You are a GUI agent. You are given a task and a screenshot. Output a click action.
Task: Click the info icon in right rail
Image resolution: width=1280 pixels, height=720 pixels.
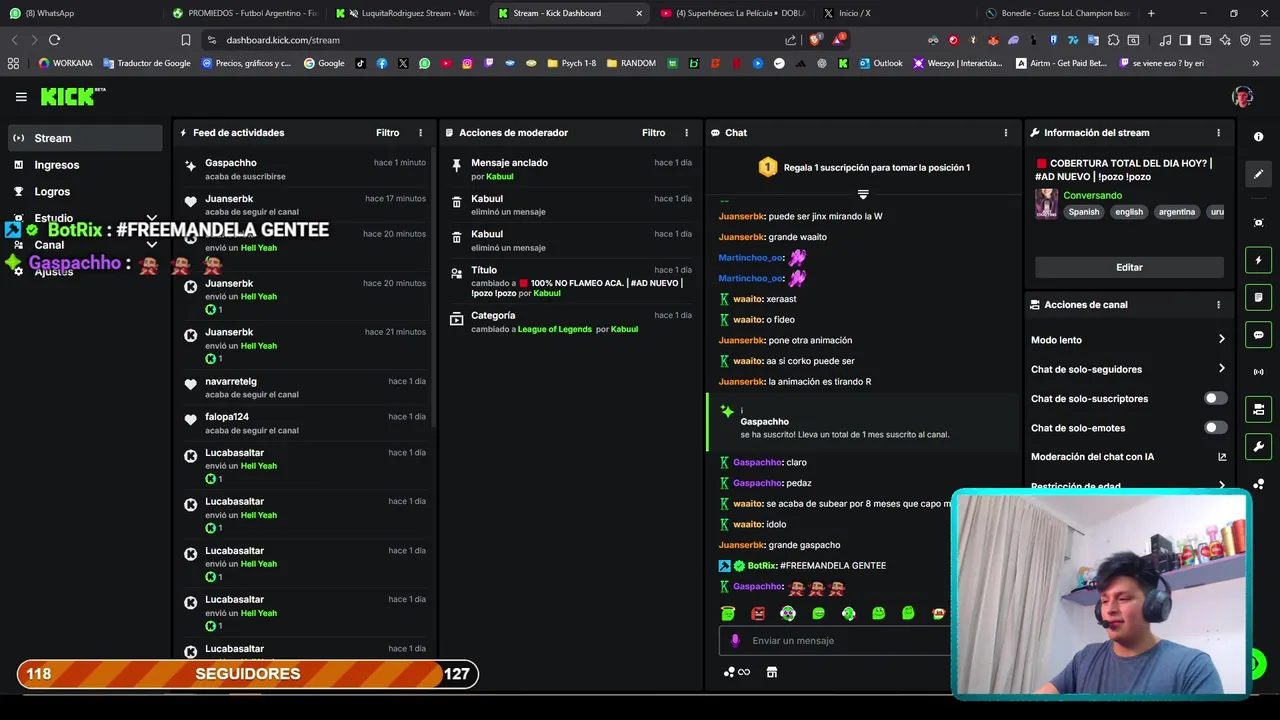coord(1258,137)
